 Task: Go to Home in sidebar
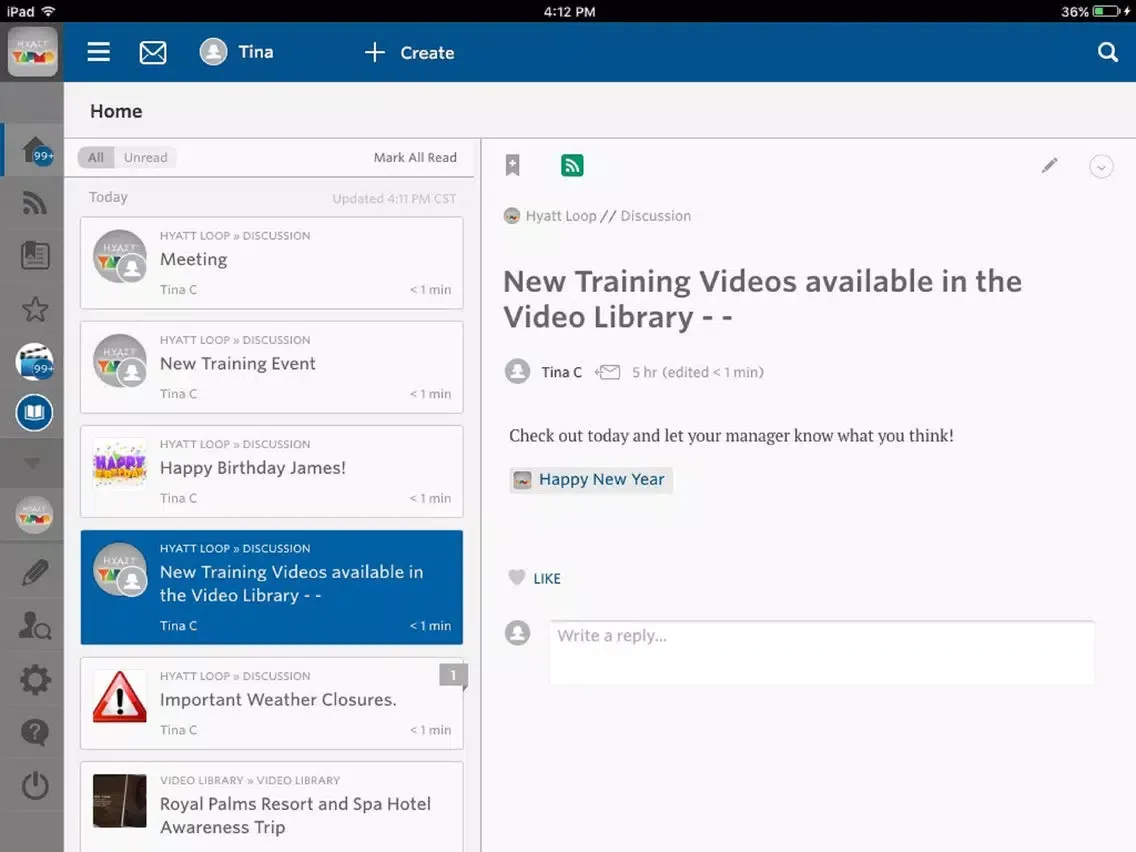pyautogui.click(x=35, y=151)
